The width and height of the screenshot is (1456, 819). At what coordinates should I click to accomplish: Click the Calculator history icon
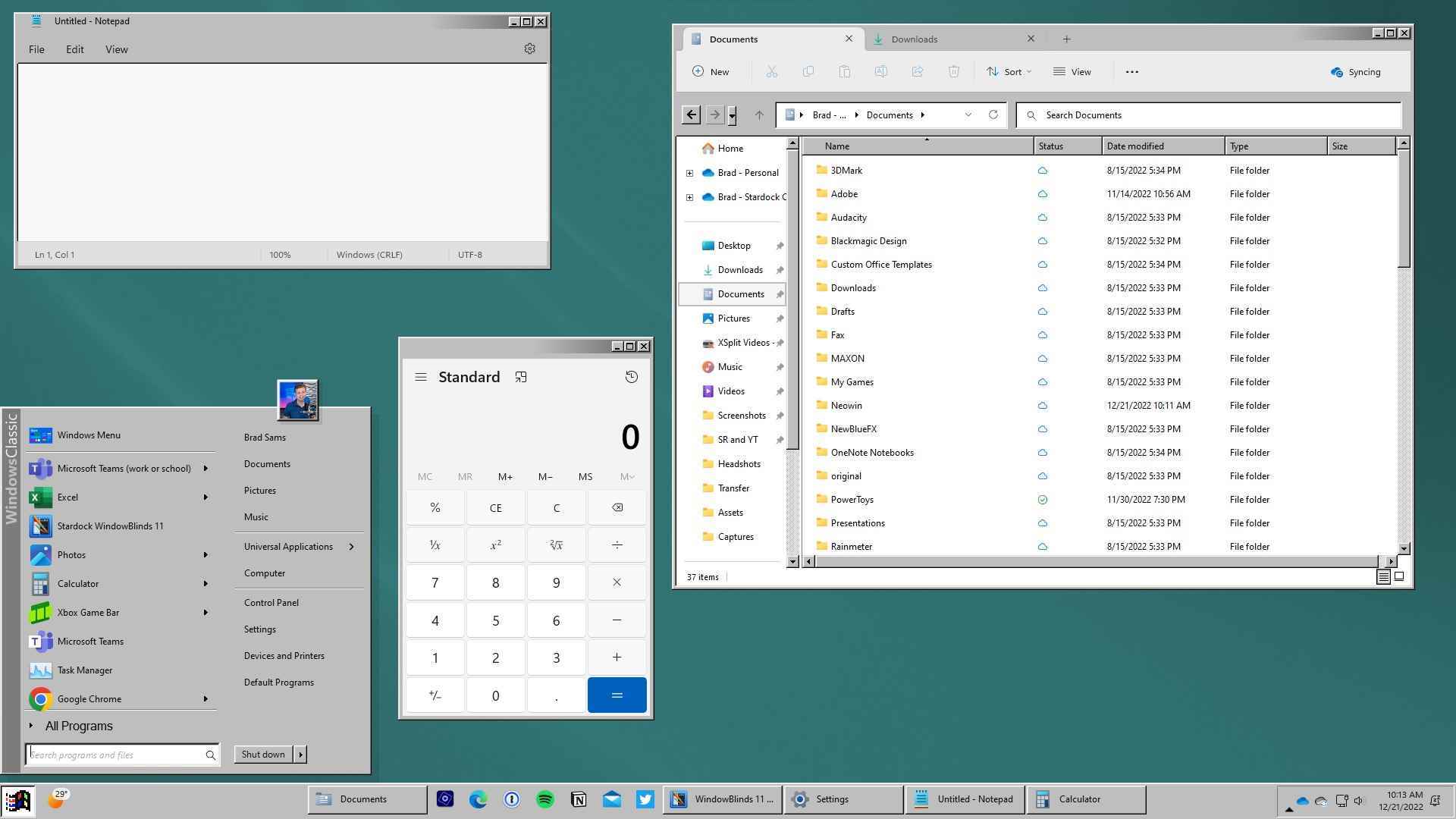(631, 376)
